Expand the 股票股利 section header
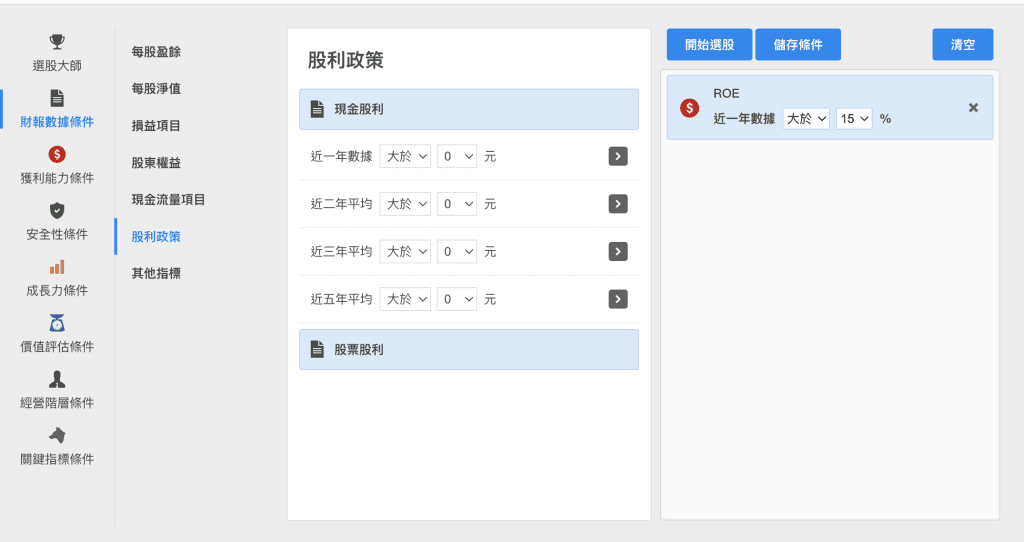Image resolution: width=1024 pixels, height=542 pixels. [469, 349]
